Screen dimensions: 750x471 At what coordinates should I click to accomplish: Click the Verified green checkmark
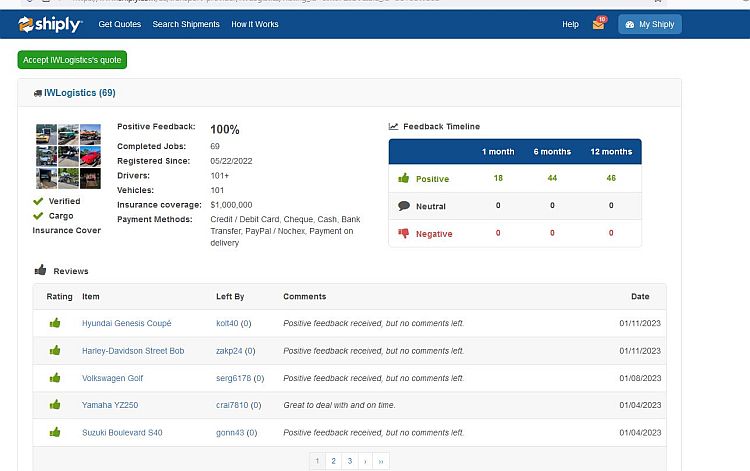click(x=38, y=201)
